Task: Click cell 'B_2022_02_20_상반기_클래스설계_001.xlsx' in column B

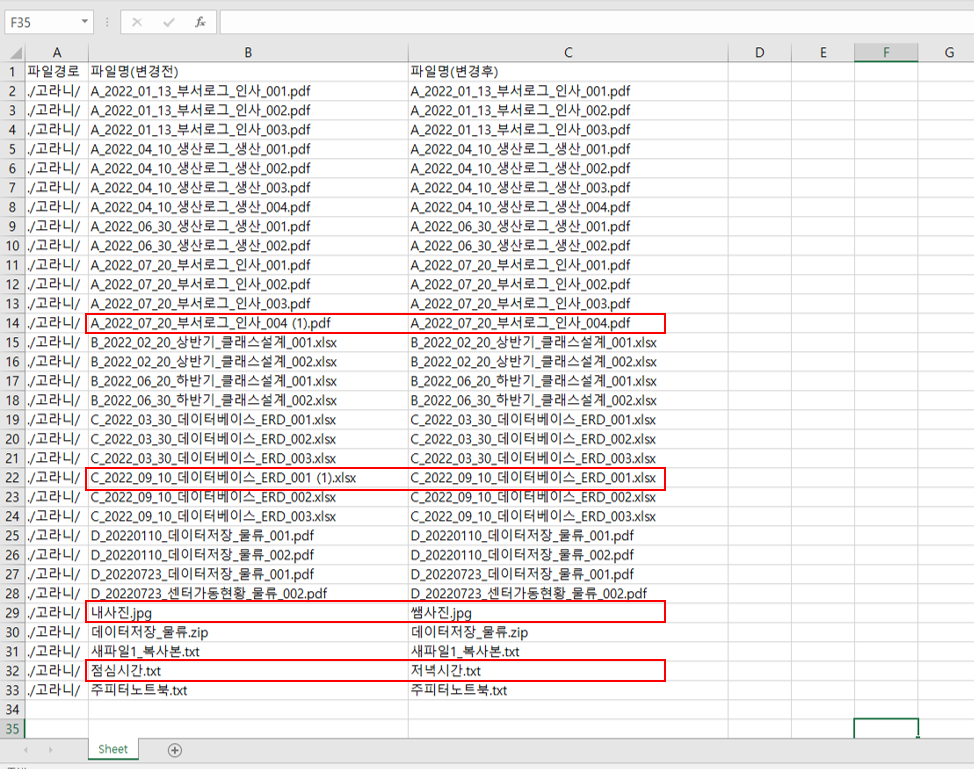Action: pyautogui.click(x=248, y=342)
